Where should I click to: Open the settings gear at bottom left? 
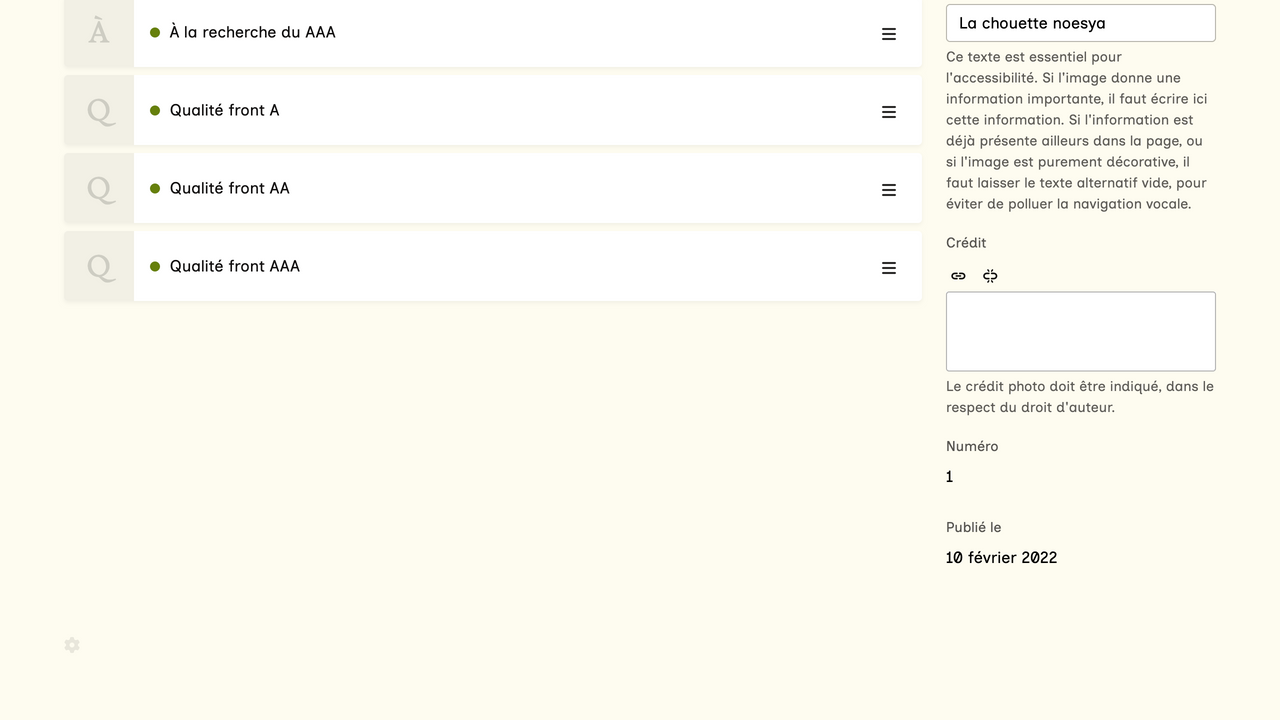click(72, 645)
